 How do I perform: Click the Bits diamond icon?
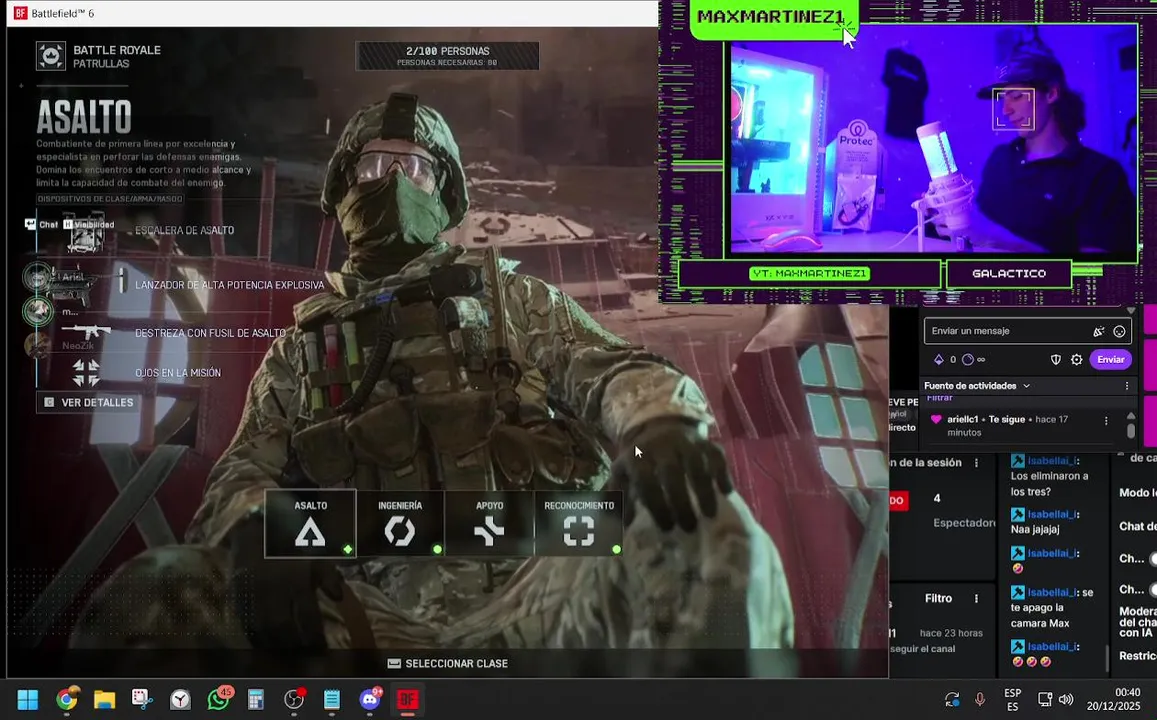(939, 359)
